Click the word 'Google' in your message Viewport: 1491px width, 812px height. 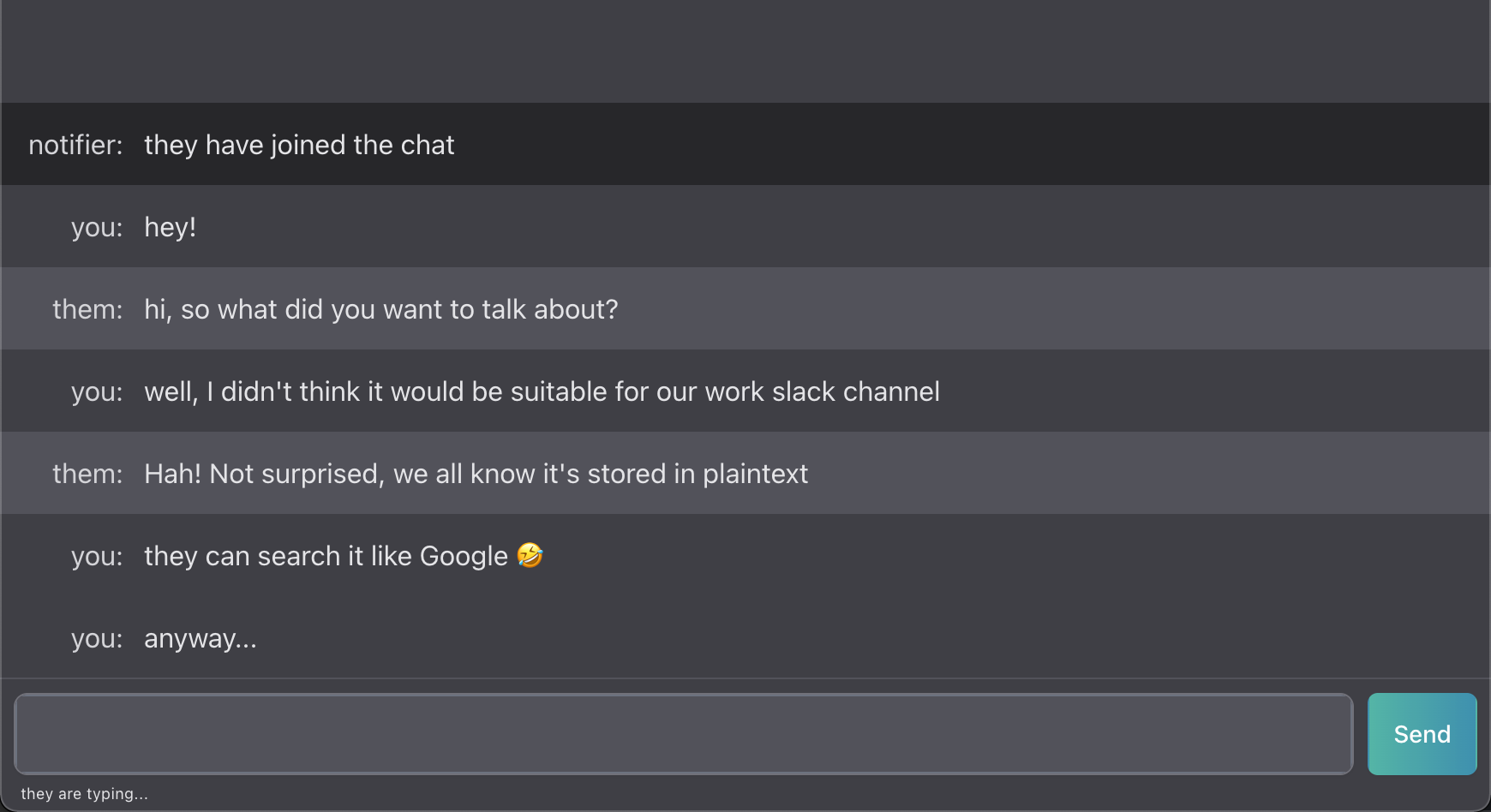464,556
